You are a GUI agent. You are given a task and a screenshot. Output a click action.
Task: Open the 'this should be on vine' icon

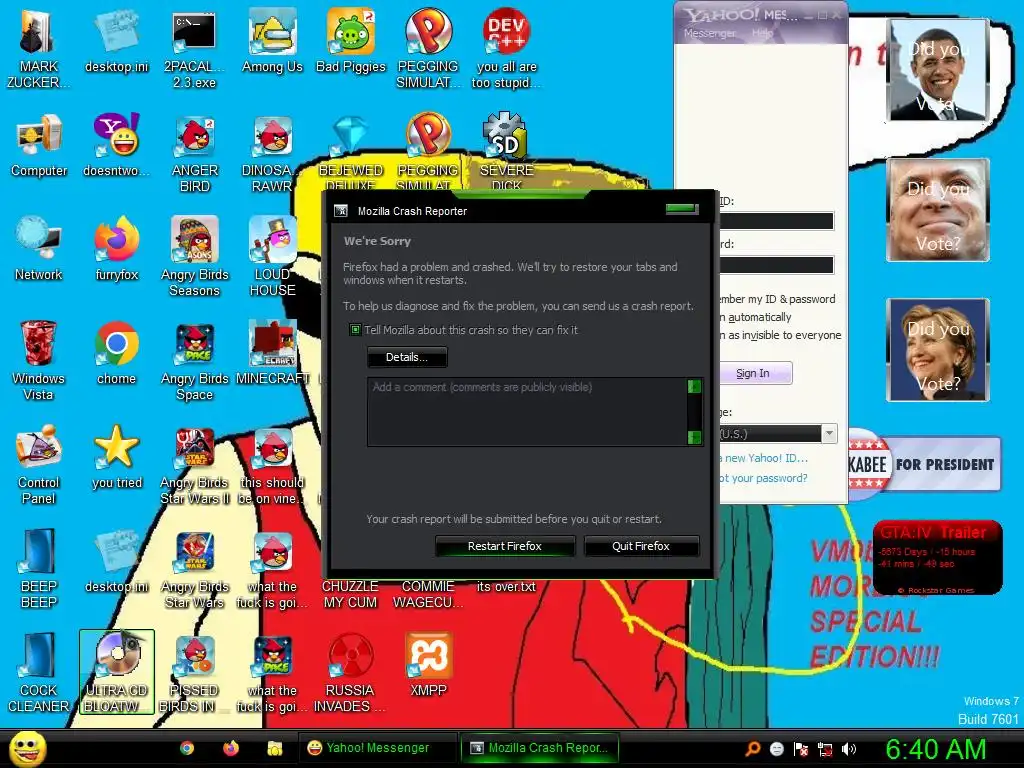click(x=272, y=464)
